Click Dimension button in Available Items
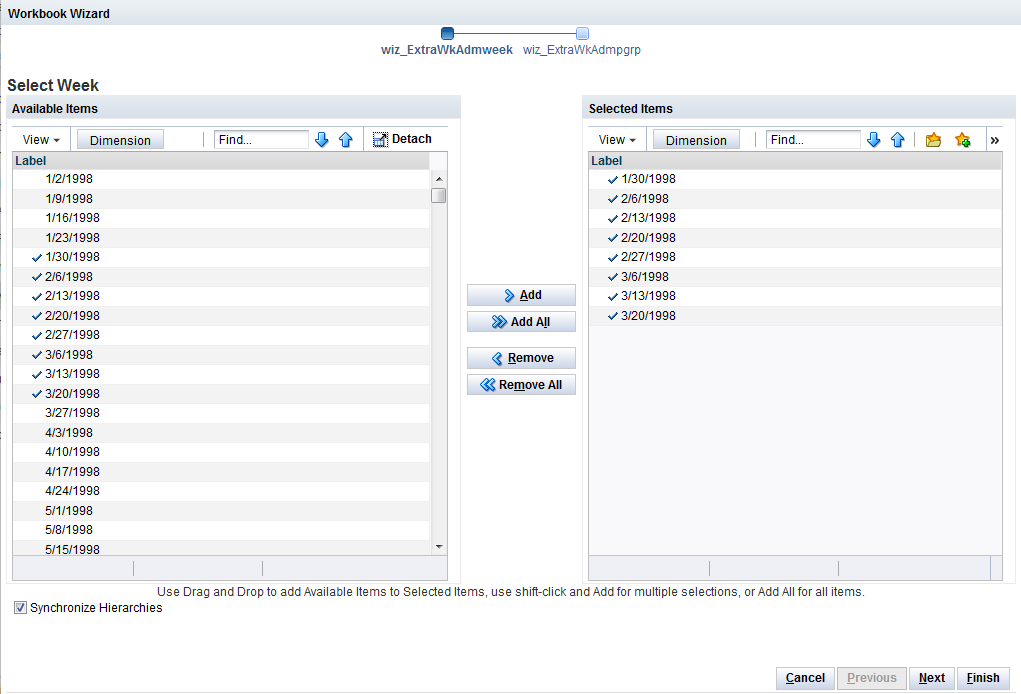 pos(120,140)
